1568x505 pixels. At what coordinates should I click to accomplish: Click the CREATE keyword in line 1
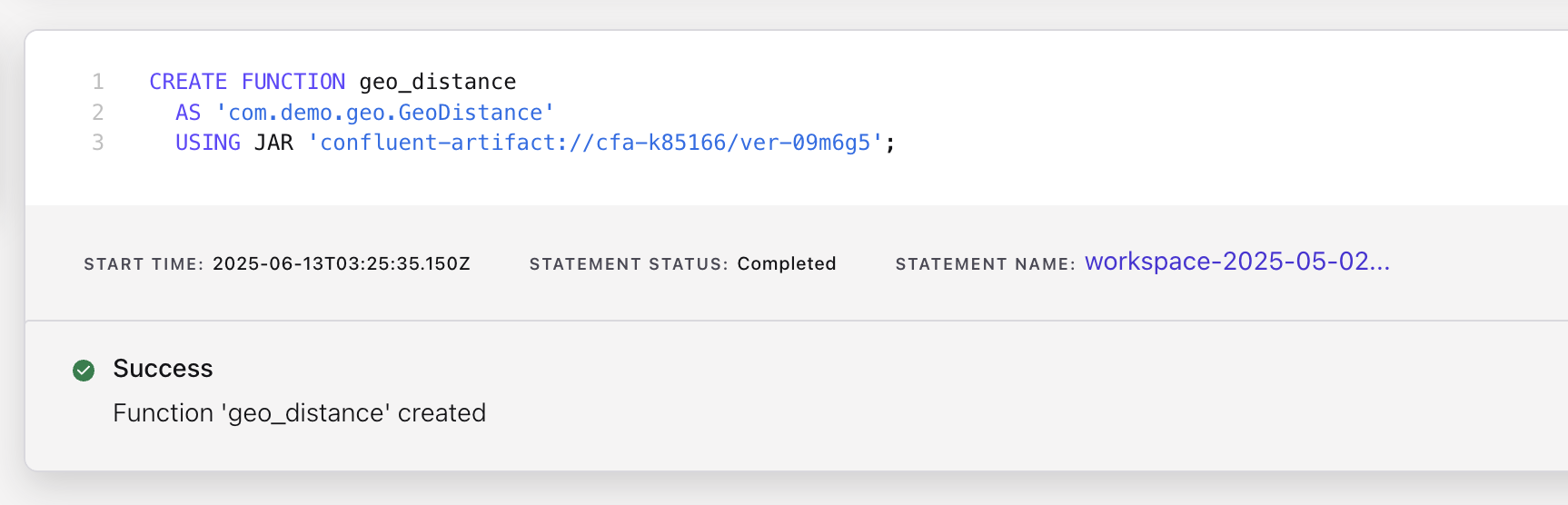(188, 82)
